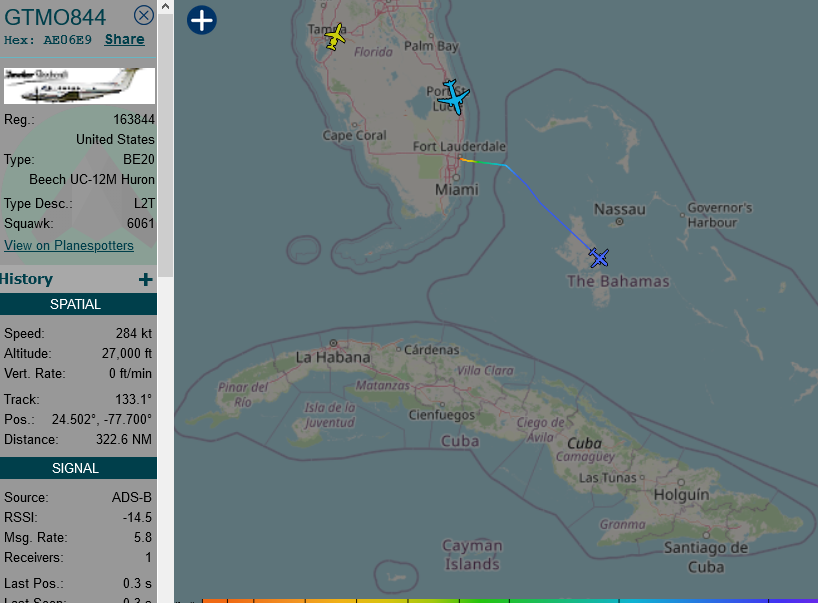The height and width of the screenshot is (603, 818).
Task: Click the sidebar scrollbar up arrow
Action: tap(165, 7)
